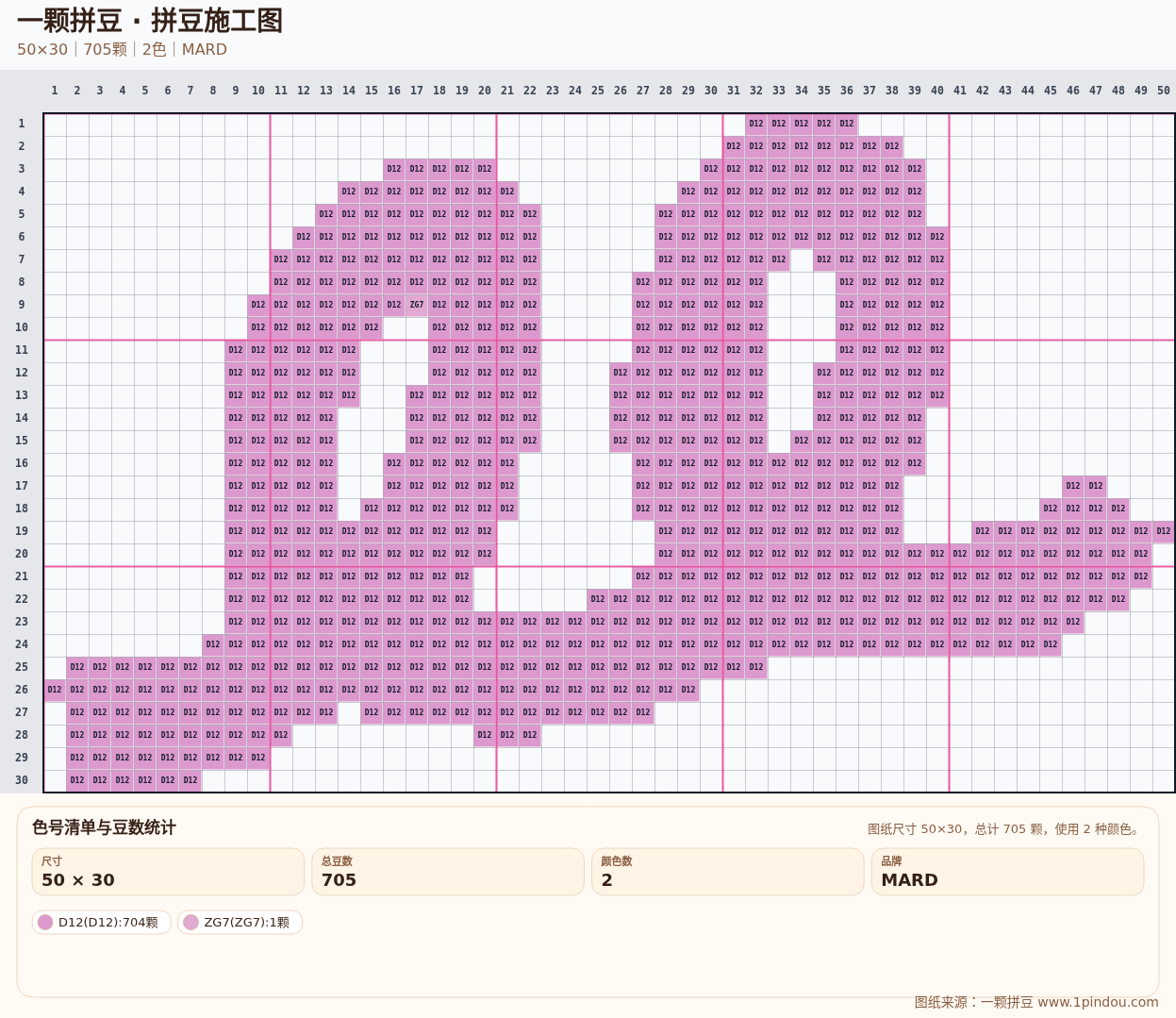Click column header 40
The height and width of the screenshot is (1018, 1176).
click(x=937, y=91)
